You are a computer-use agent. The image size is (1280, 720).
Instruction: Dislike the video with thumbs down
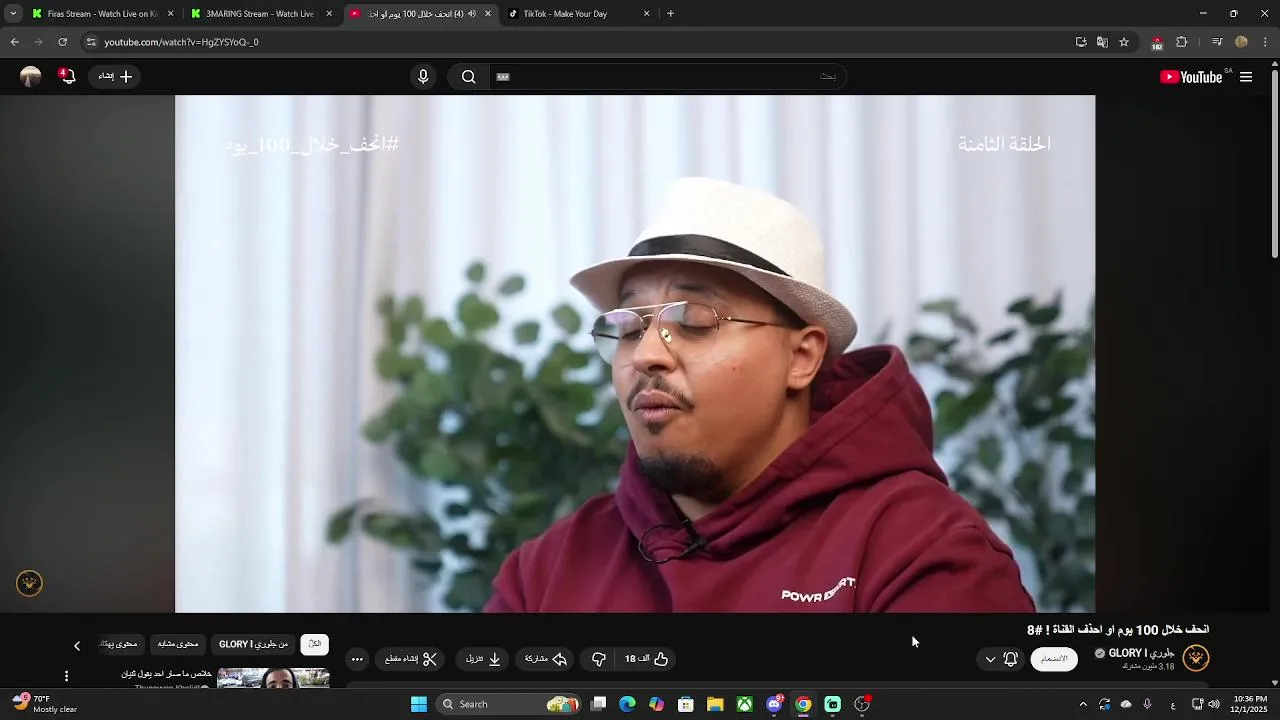(599, 659)
